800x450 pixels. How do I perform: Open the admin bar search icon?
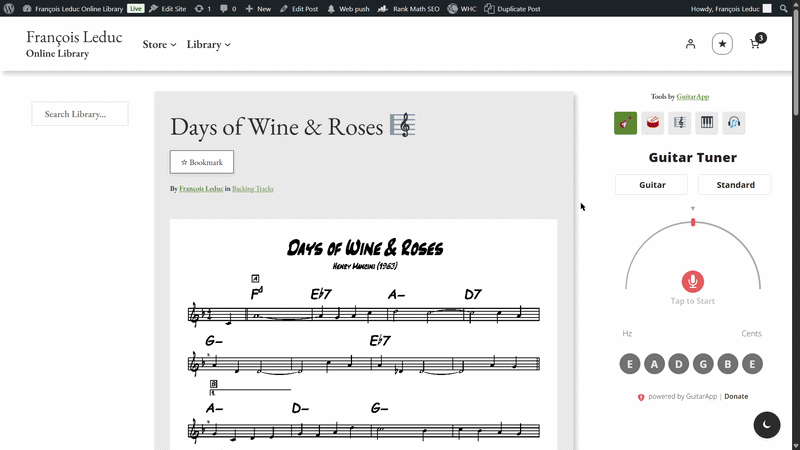coord(784,9)
